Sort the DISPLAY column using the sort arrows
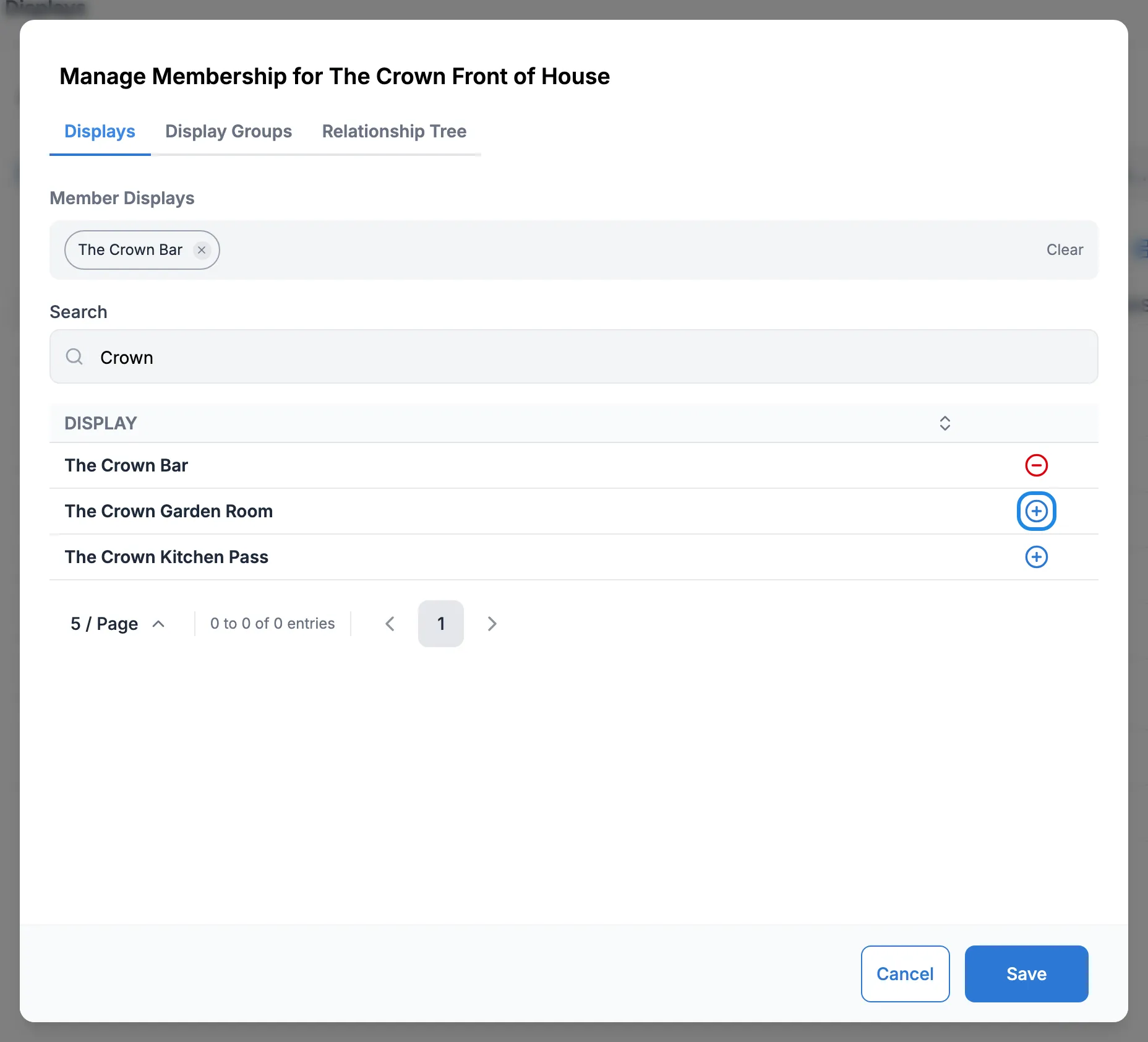 [x=945, y=423]
